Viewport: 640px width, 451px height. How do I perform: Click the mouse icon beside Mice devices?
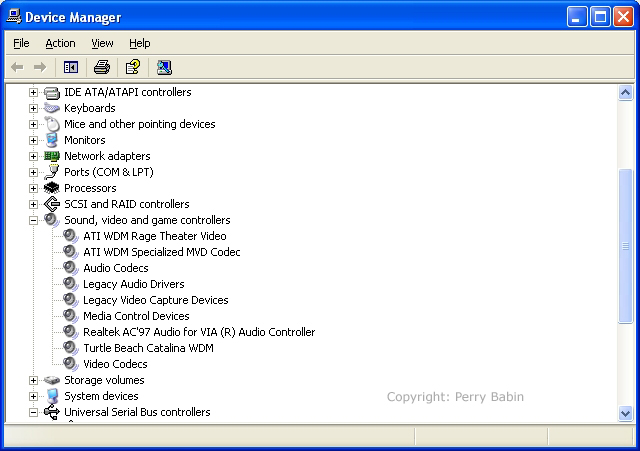(x=52, y=124)
